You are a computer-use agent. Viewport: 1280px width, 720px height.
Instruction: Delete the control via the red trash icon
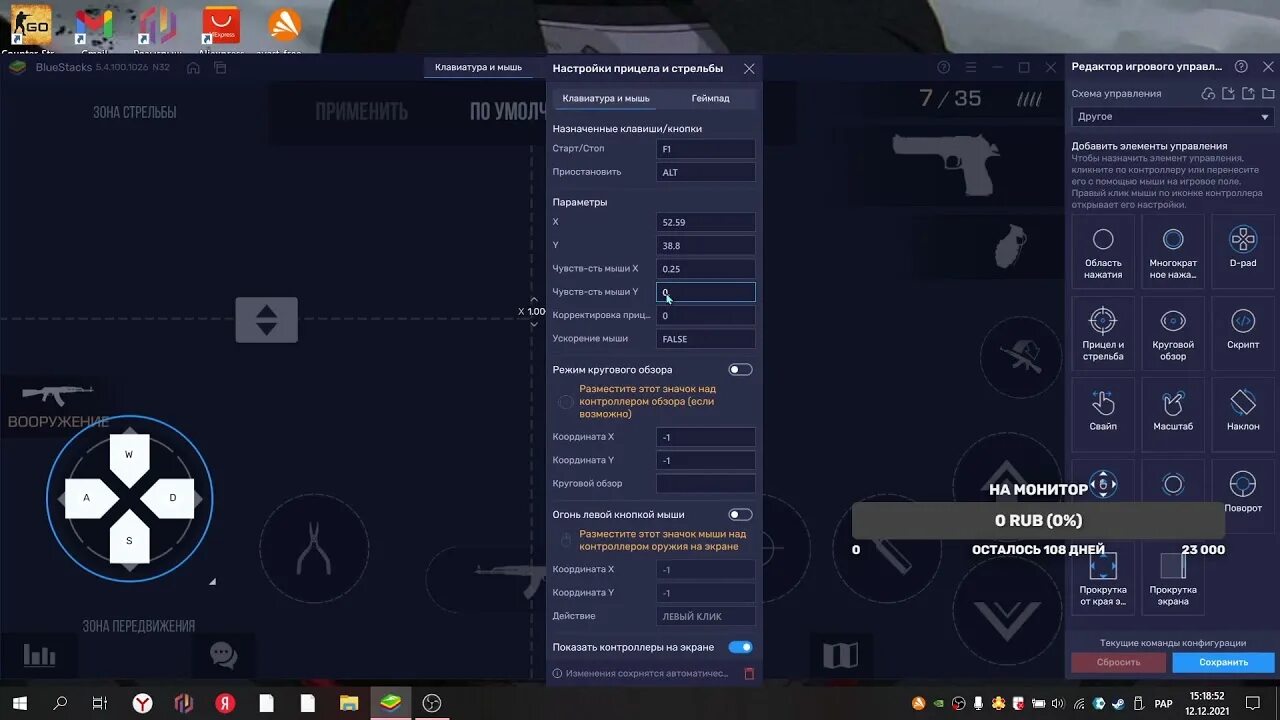pos(749,673)
